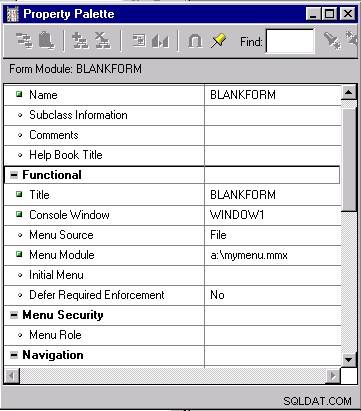Click the empty Initial Menu value cell
Image resolution: width=361 pixels, height=411 pixels.
(x=273, y=275)
